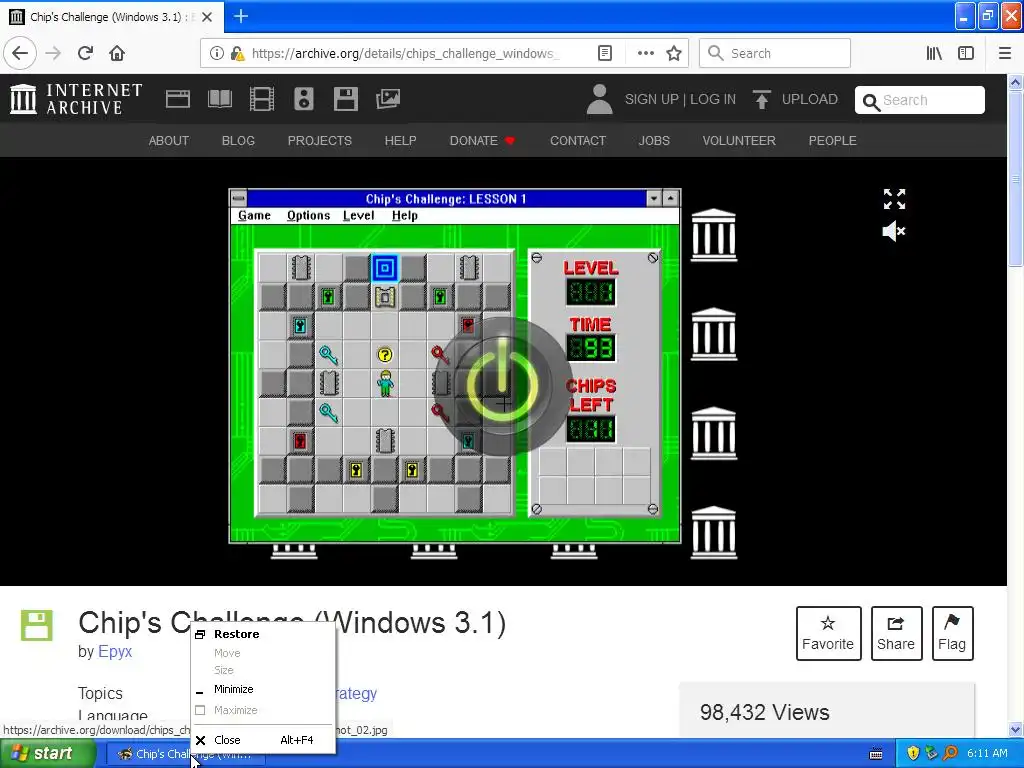This screenshot has height=768, width=1024.
Task: Click the Share button
Action: point(896,633)
